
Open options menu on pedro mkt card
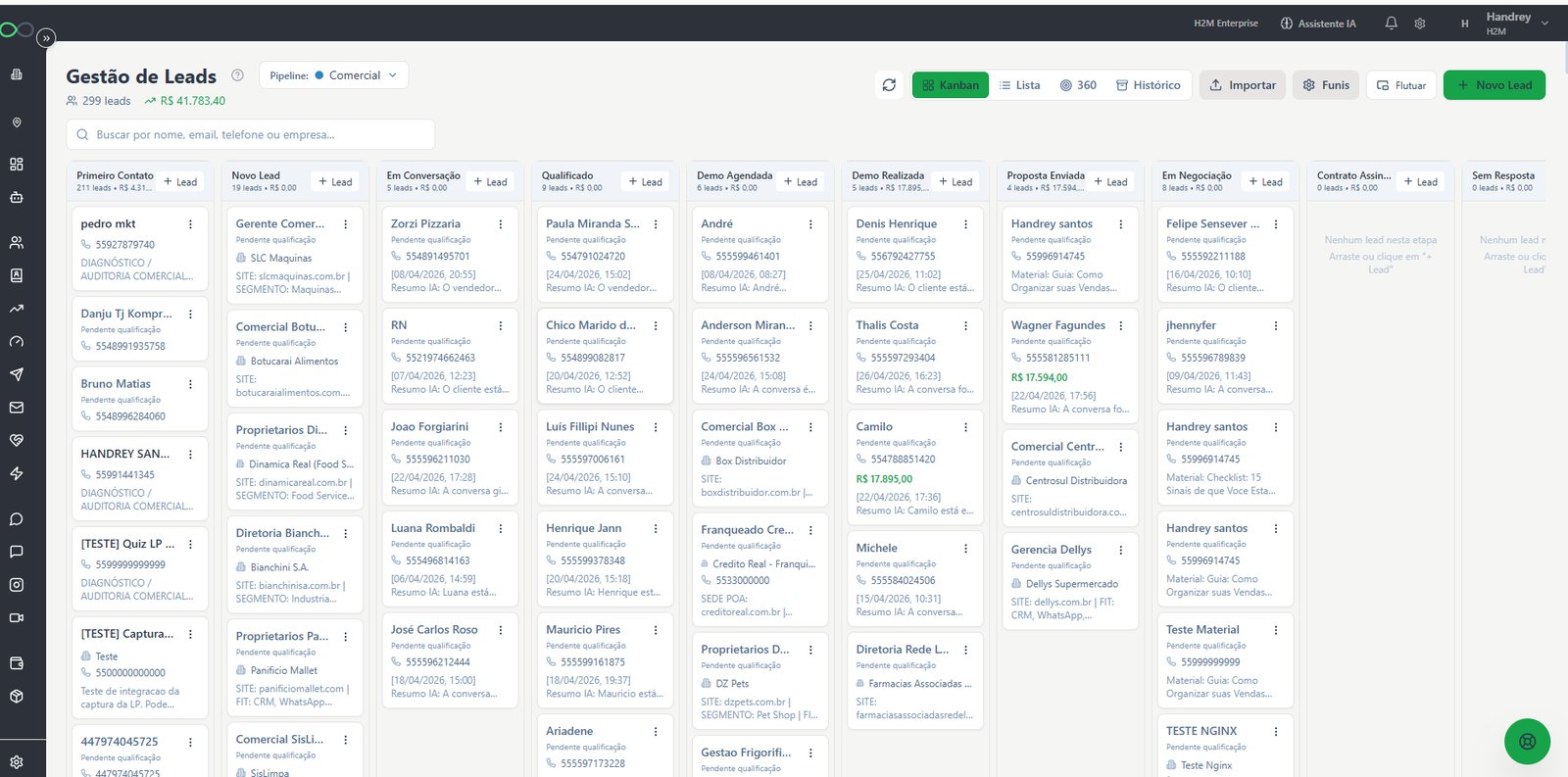click(190, 224)
